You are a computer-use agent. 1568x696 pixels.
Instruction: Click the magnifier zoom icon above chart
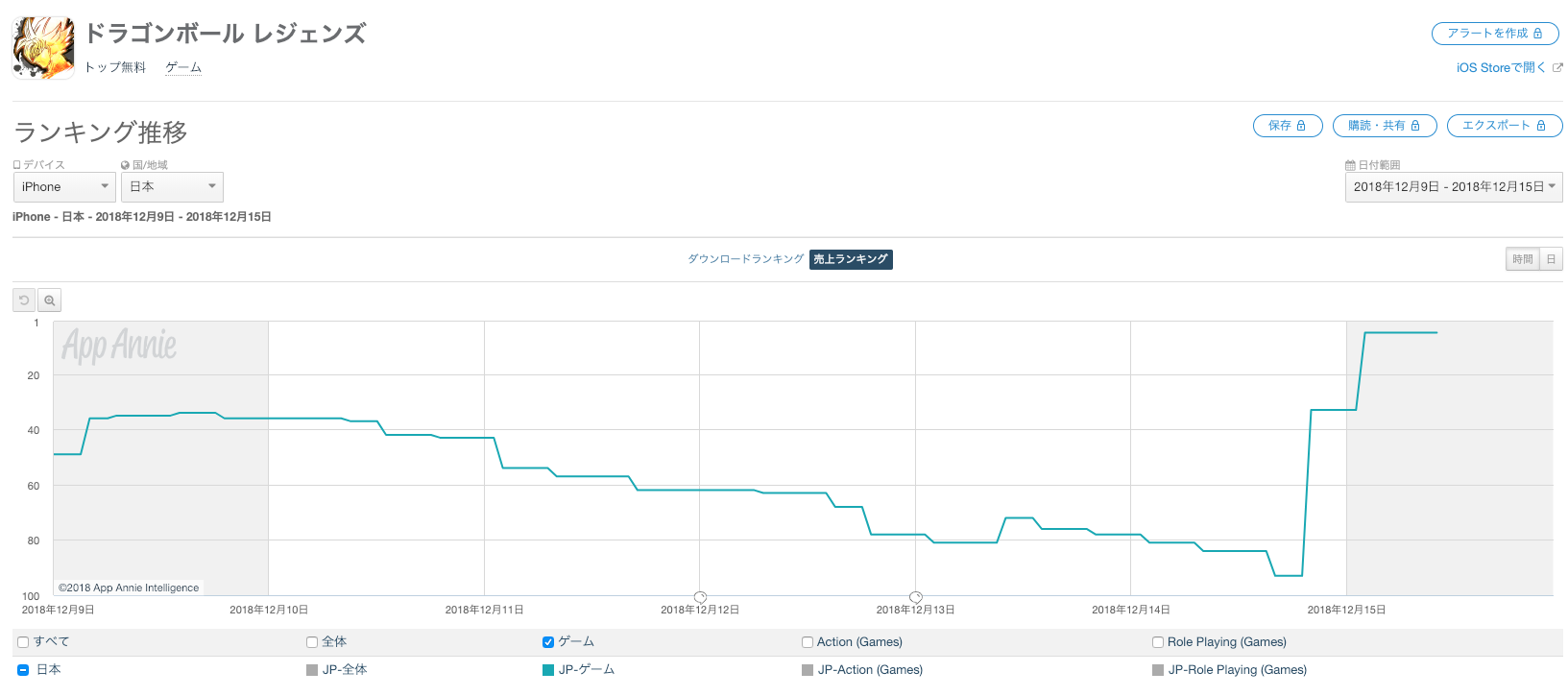[x=50, y=300]
